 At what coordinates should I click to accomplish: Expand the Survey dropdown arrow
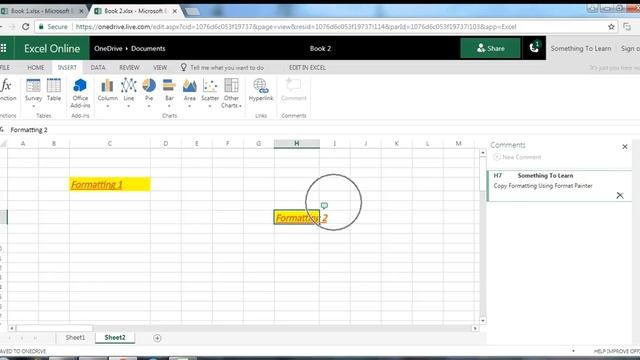coord(33,106)
